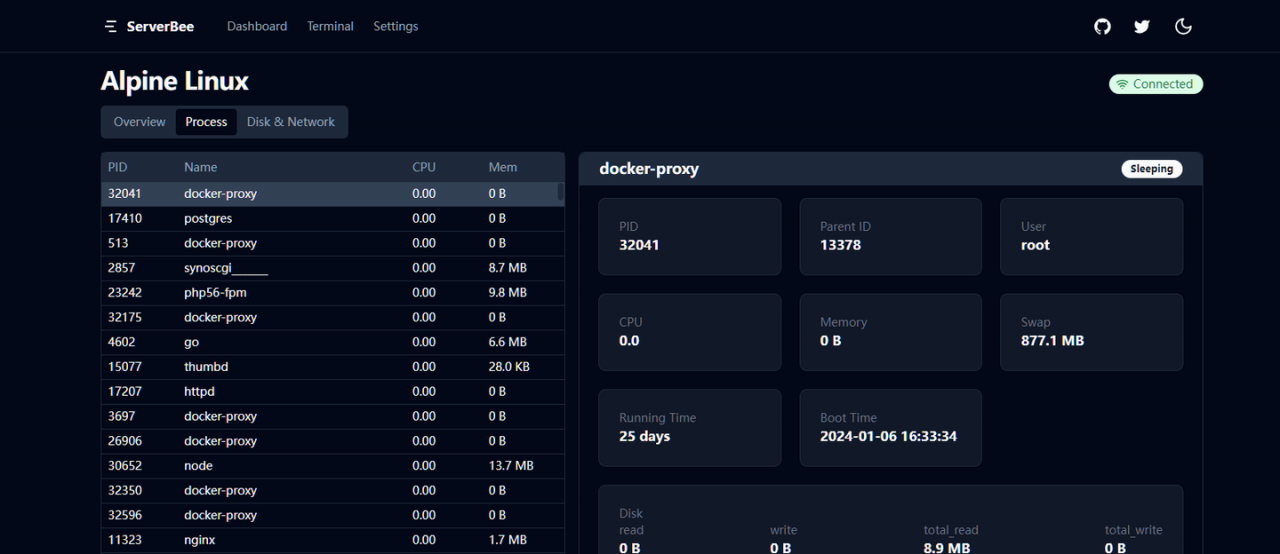Select the go process row
The height and width of the screenshot is (554, 1280).
332,342
